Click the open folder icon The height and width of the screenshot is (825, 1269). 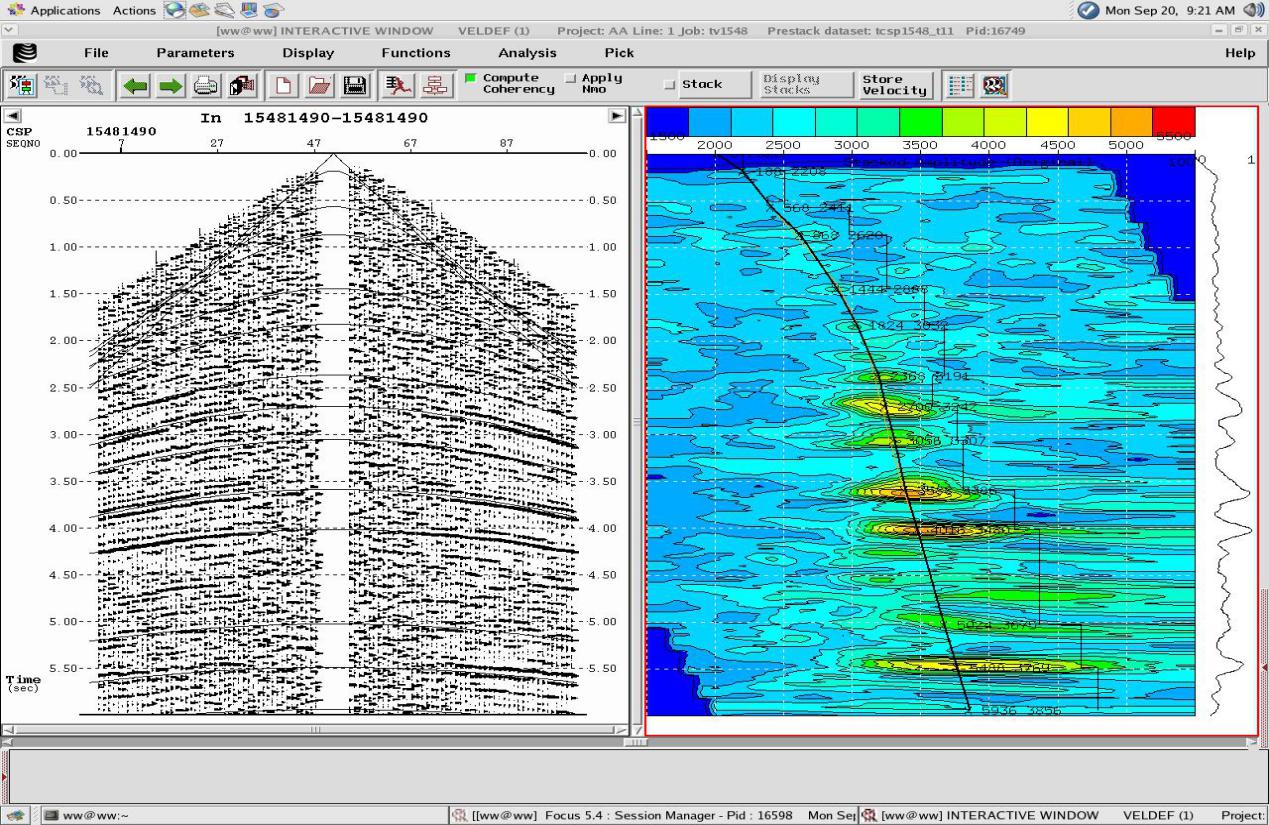pos(319,86)
